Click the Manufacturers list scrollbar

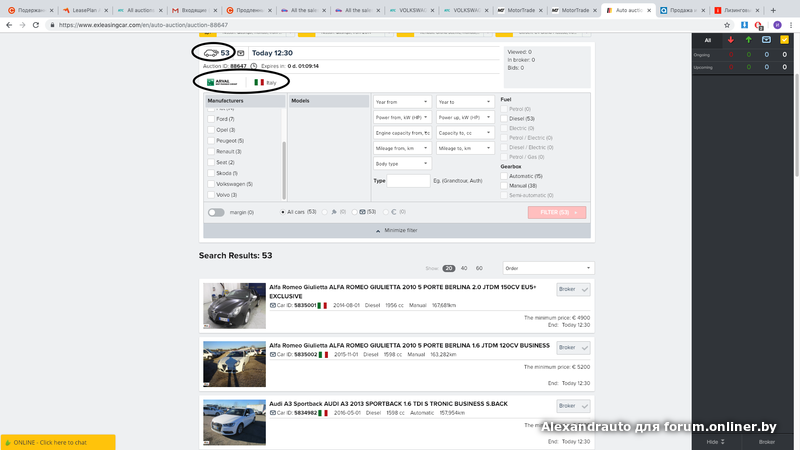[x=284, y=170]
